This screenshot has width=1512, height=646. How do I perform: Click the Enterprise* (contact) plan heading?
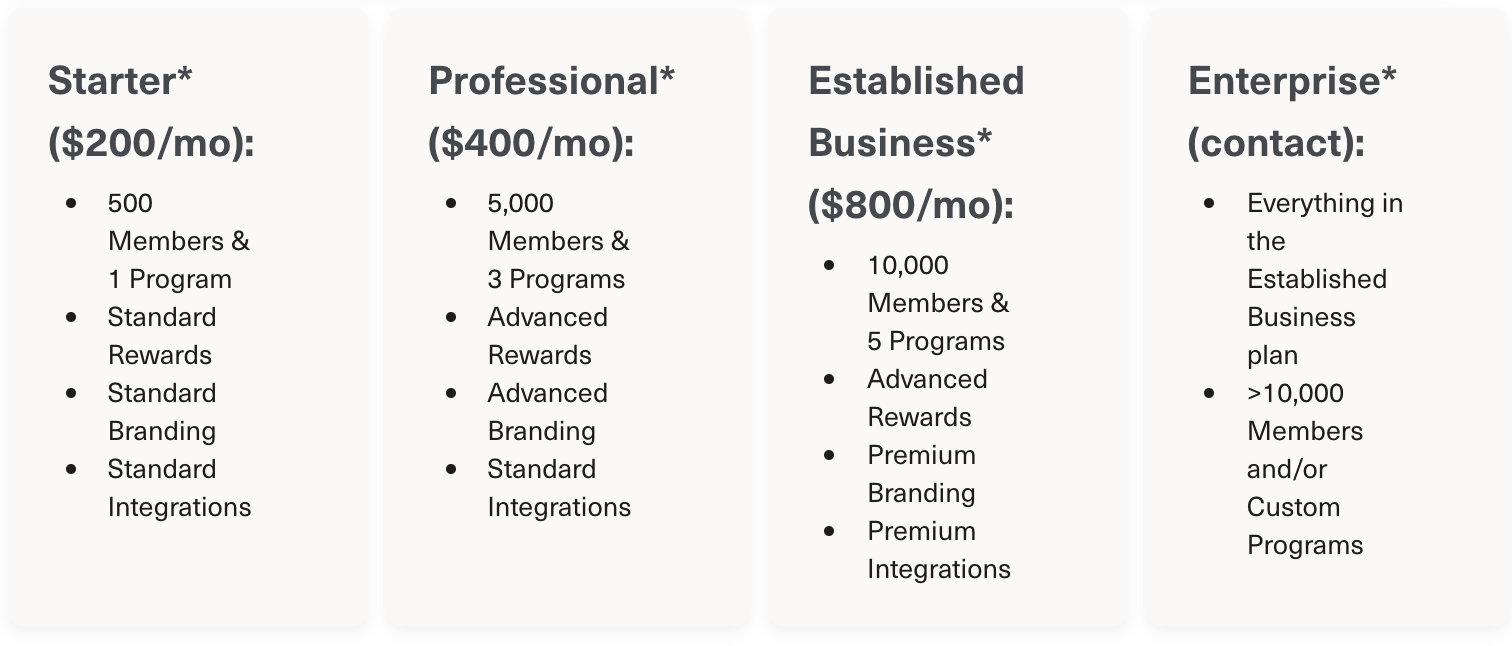pyautogui.click(x=1292, y=111)
